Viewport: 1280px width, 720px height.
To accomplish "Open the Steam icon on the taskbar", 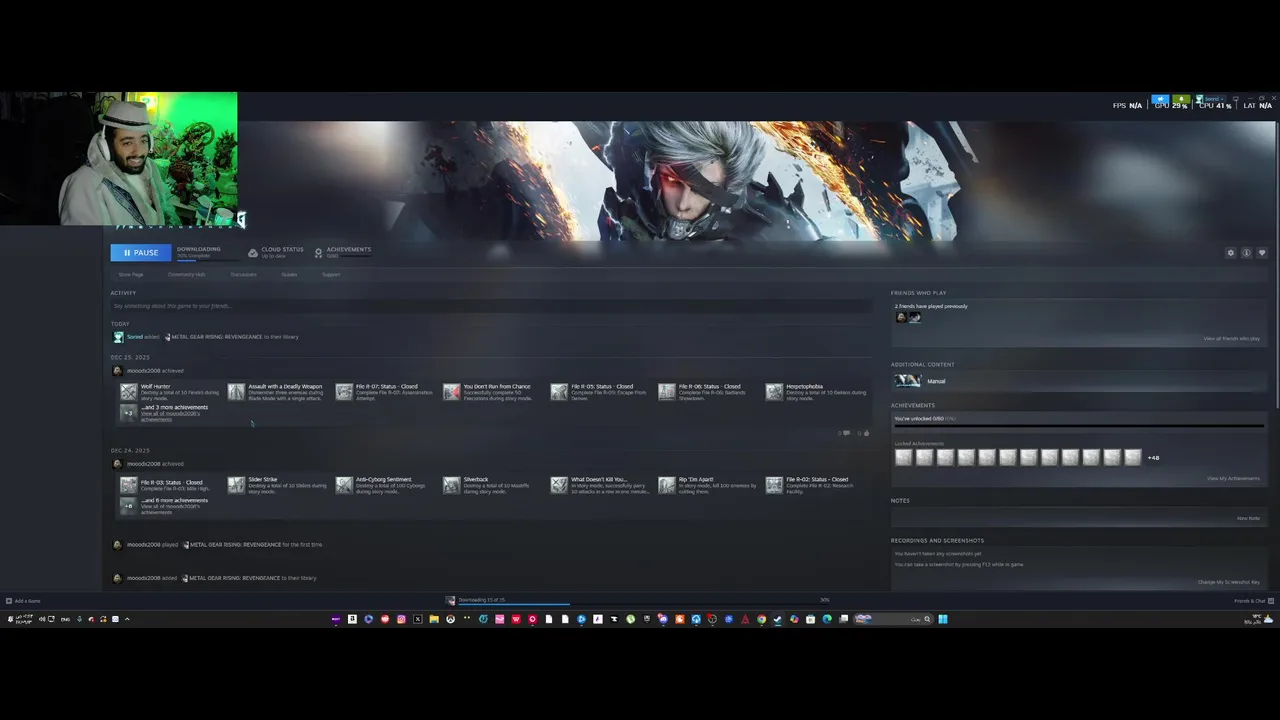I will (777, 619).
